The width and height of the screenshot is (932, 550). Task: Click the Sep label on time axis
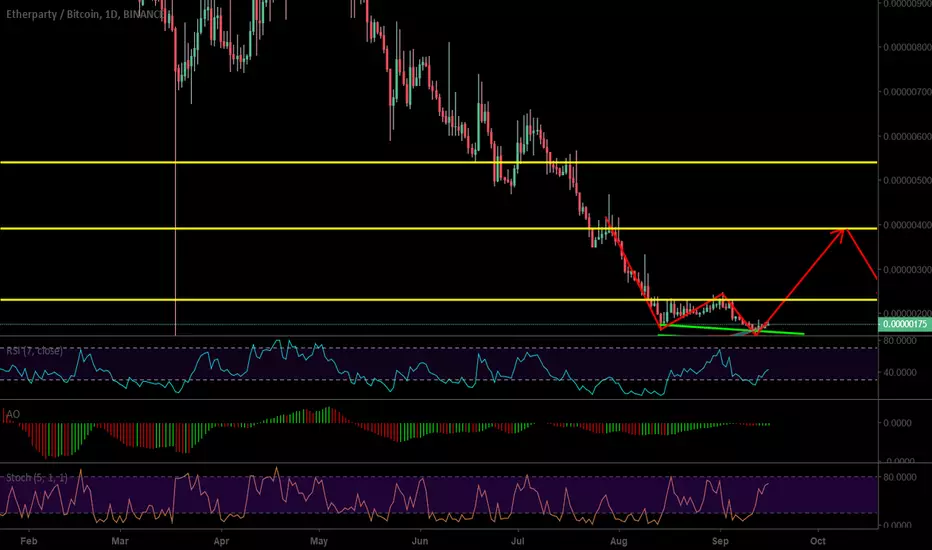(x=720, y=540)
